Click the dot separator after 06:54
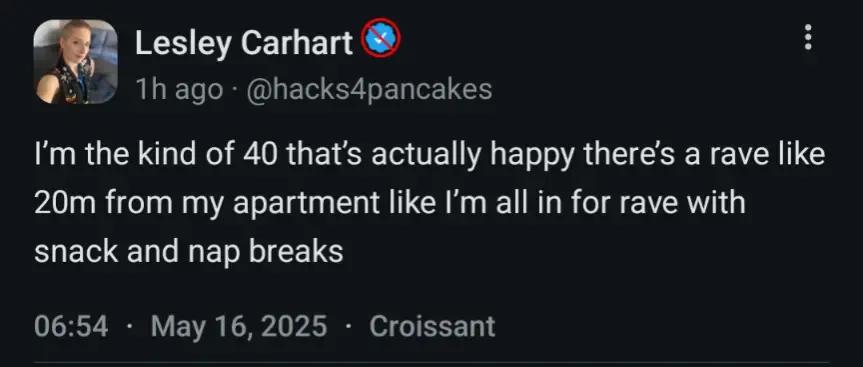The width and height of the screenshot is (863, 367). point(129,326)
